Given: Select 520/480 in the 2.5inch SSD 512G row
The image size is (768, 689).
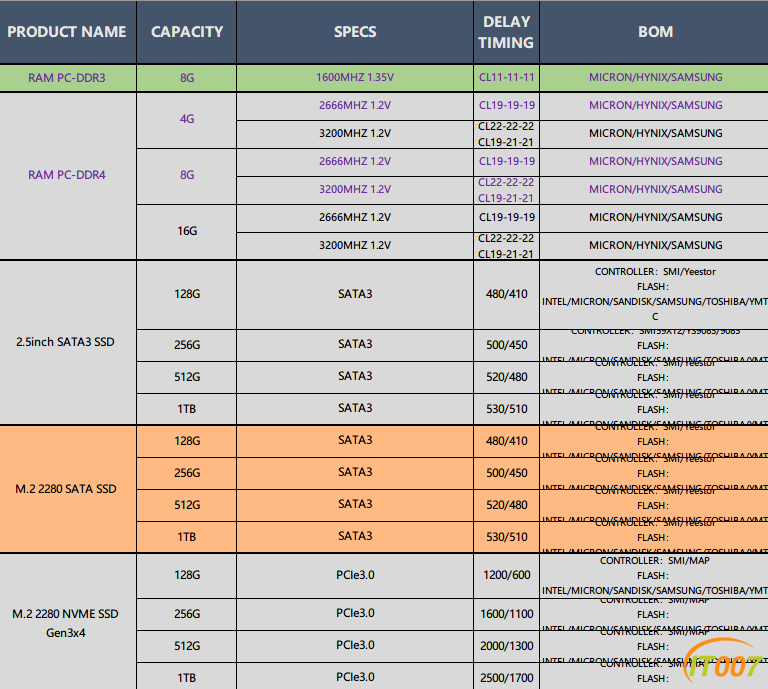Looking at the screenshot, I should click(506, 377).
